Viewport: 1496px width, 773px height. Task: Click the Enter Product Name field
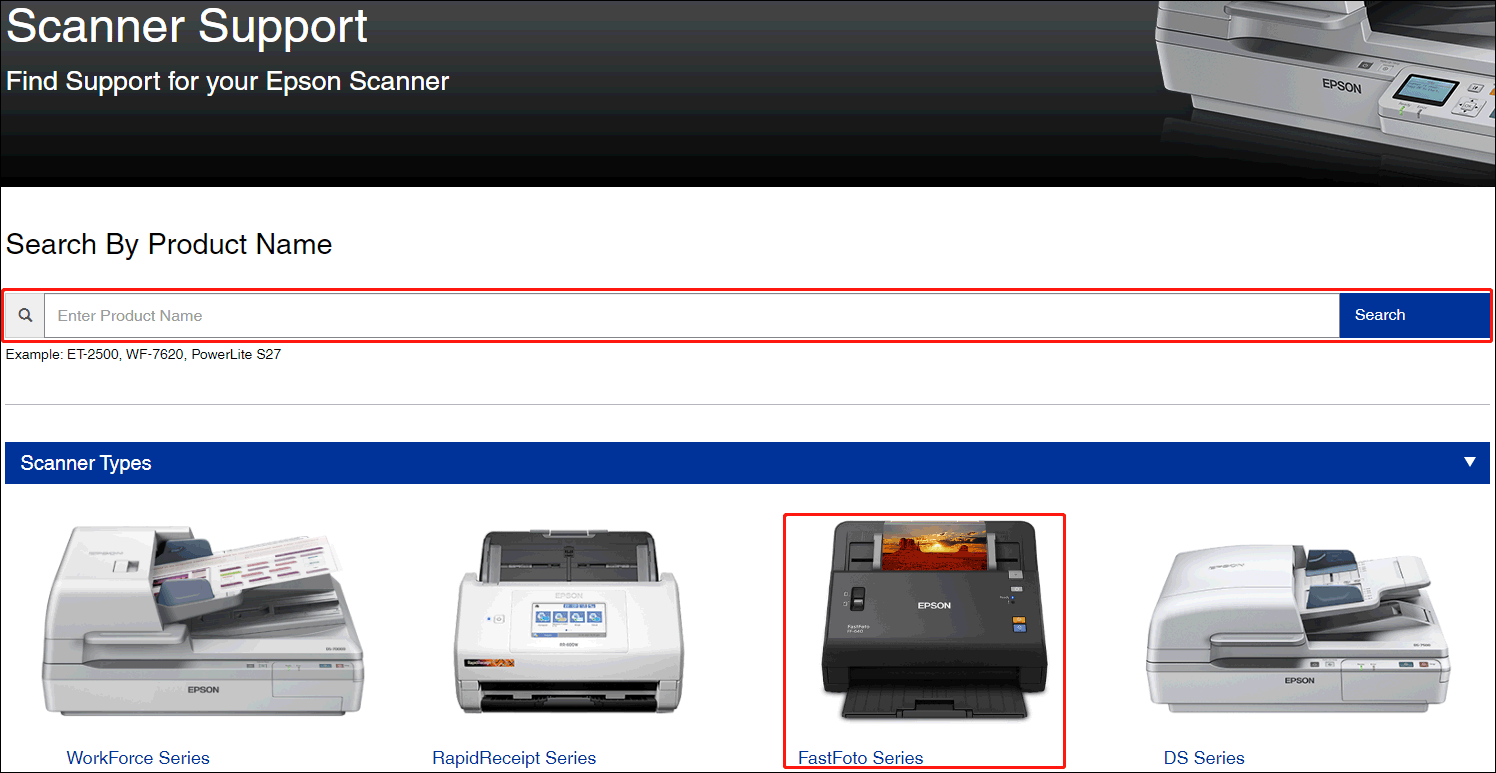coord(691,315)
